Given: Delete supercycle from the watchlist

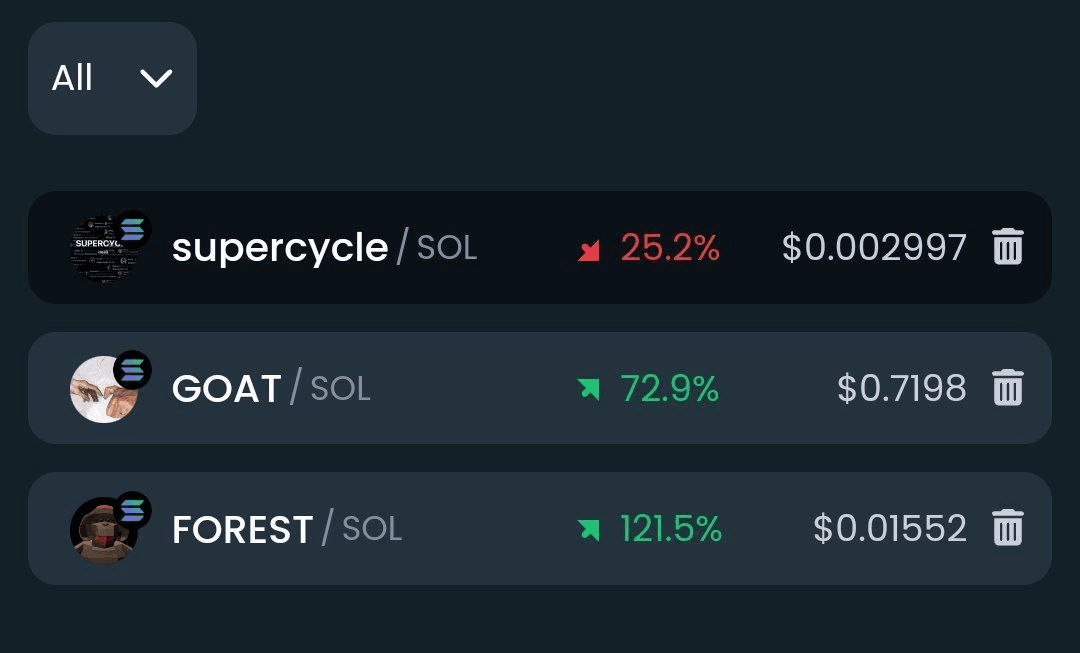Looking at the screenshot, I should point(1008,247).
